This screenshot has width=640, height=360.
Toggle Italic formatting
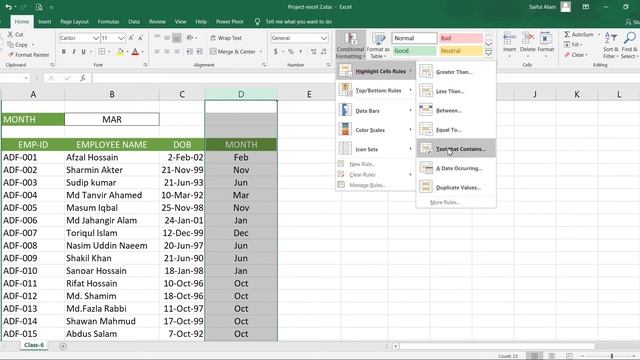73,52
